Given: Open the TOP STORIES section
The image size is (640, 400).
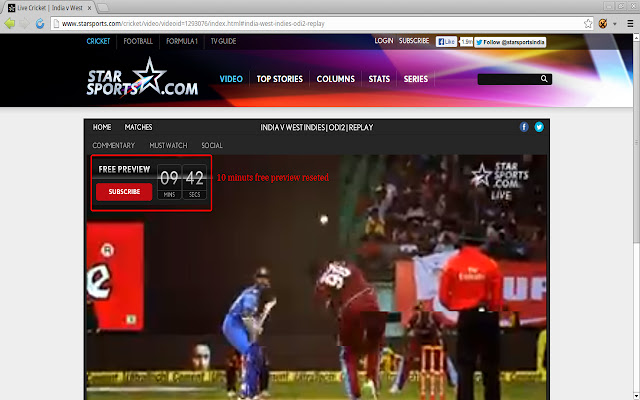Looking at the screenshot, I should [x=280, y=79].
